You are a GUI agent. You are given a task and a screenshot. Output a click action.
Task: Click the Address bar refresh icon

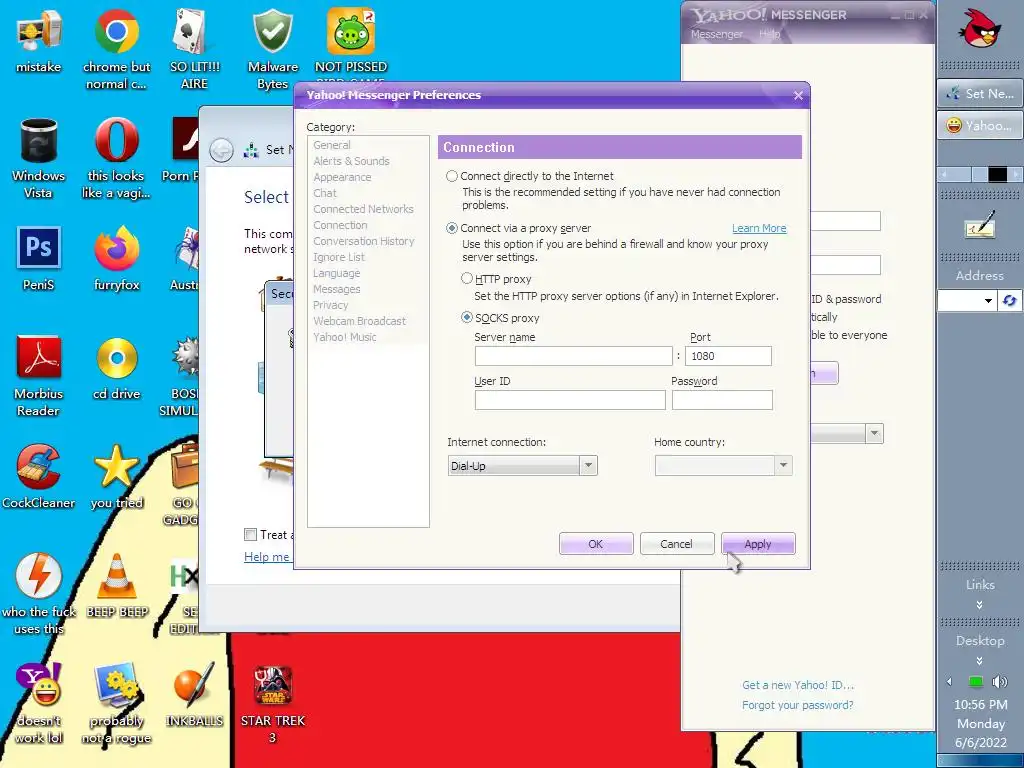(1009, 300)
